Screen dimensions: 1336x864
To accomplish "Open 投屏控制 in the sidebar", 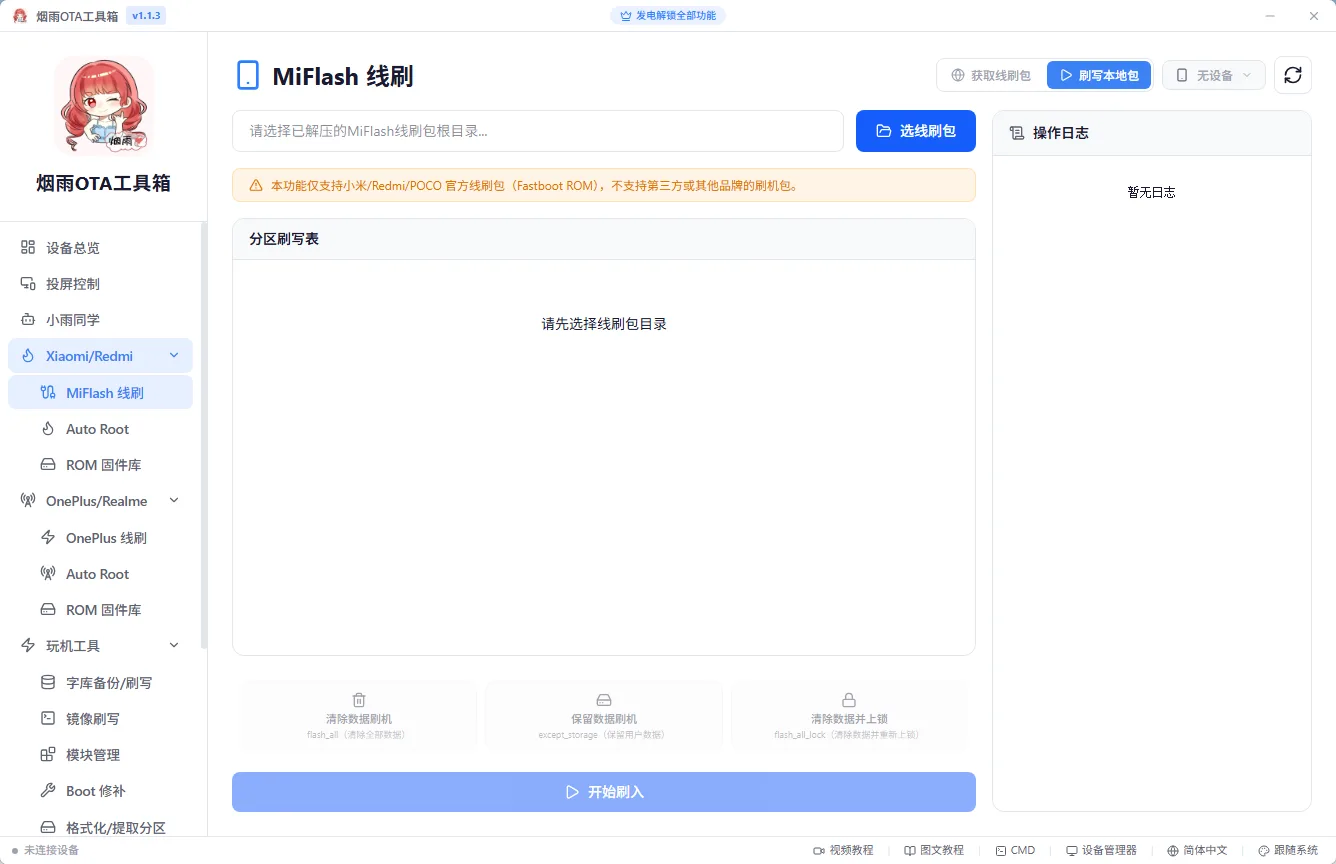I will 100,284.
